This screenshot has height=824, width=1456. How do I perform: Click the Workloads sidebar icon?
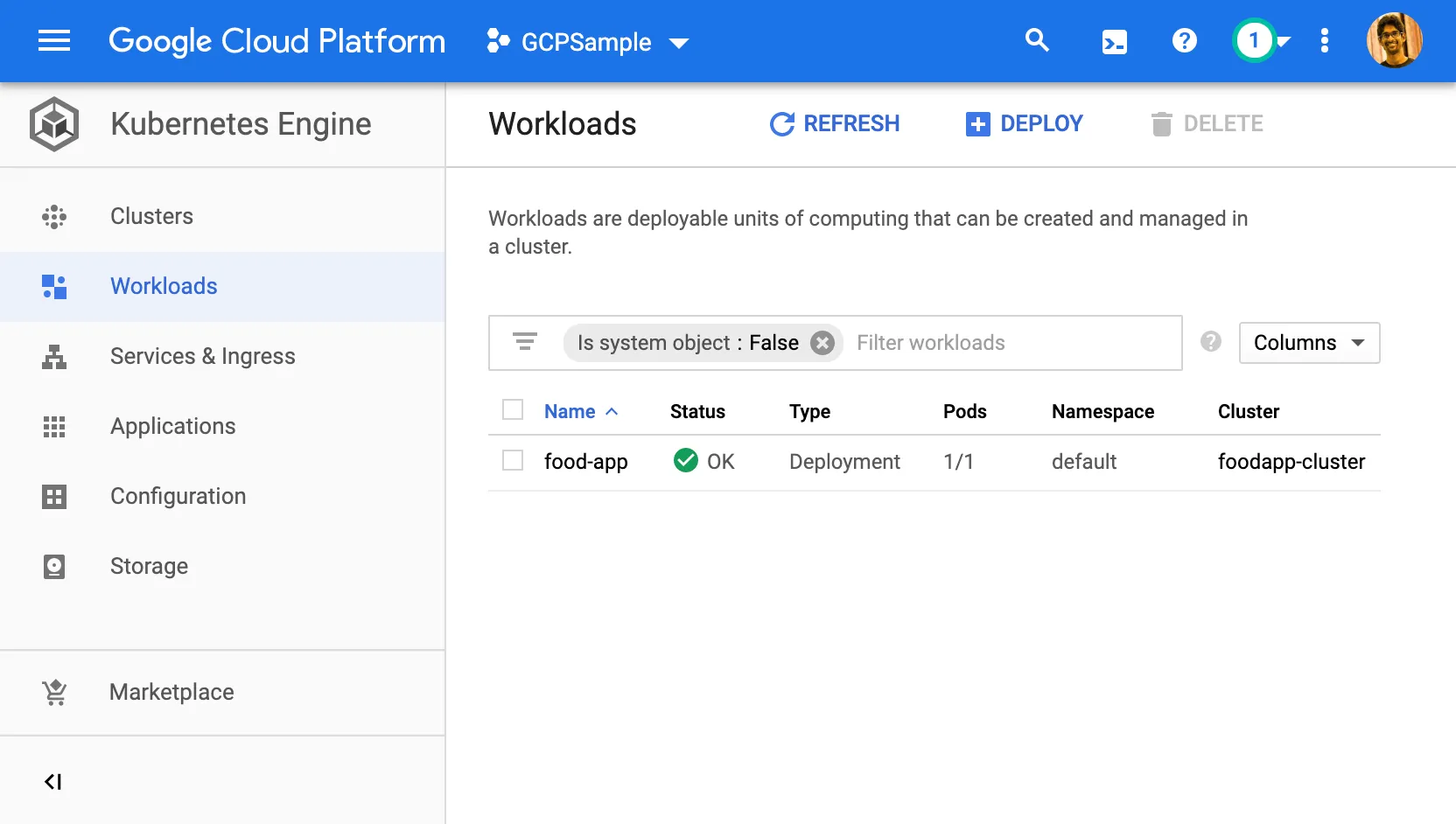click(54, 287)
